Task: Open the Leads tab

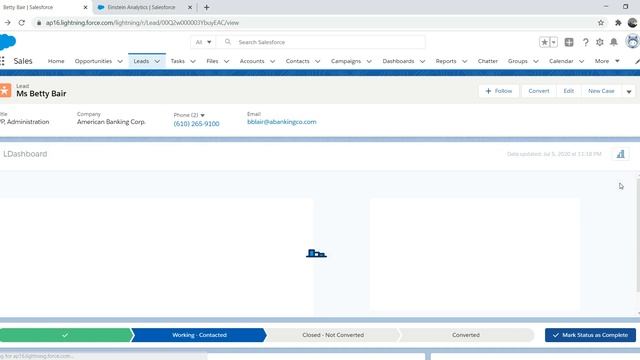Action: pyautogui.click(x=141, y=61)
